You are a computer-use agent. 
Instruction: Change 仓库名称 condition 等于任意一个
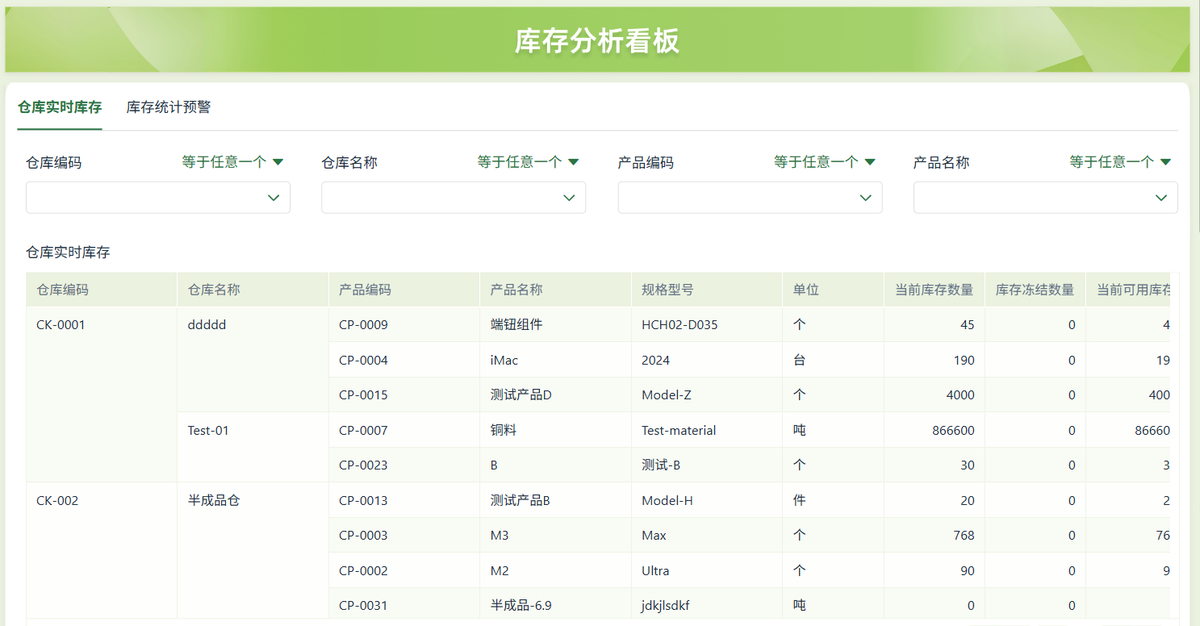(528, 162)
